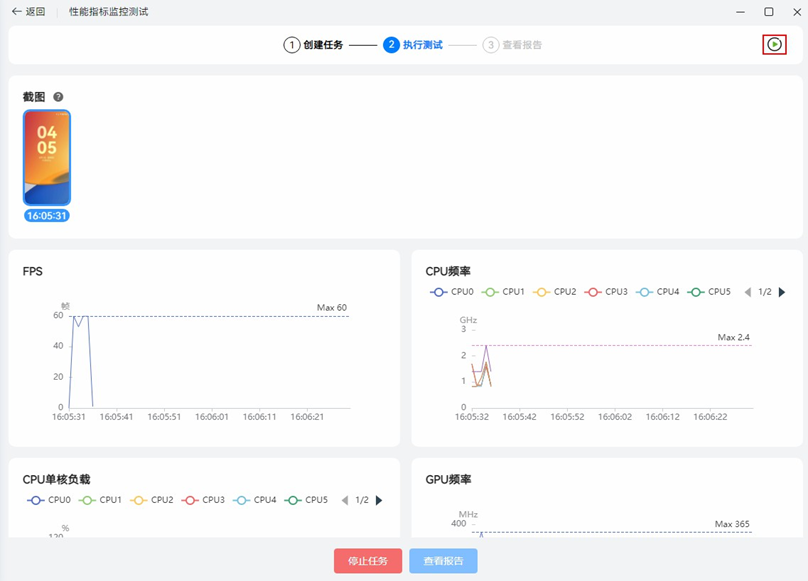Select step 3 查看报告
The image size is (808, 581).
pyautogui.click(x=512, y=45)
